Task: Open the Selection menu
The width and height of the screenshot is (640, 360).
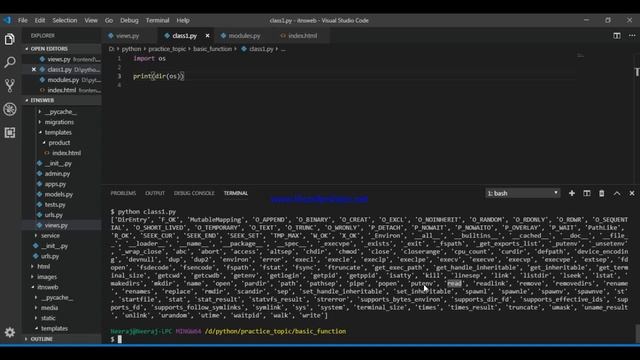Action: click(x=64, y=20)
